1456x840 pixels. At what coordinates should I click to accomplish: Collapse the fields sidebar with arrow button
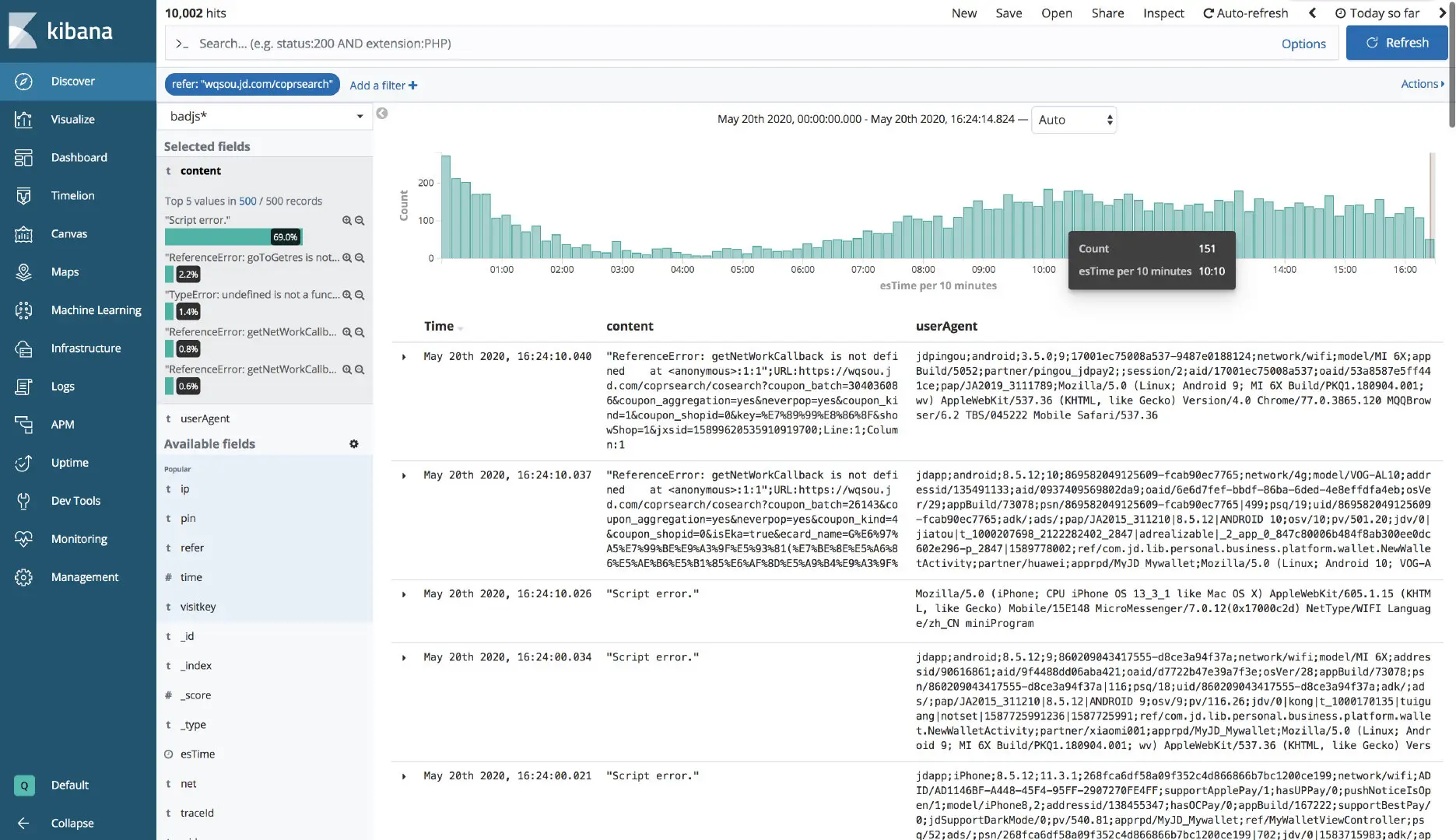coord(382,114)
